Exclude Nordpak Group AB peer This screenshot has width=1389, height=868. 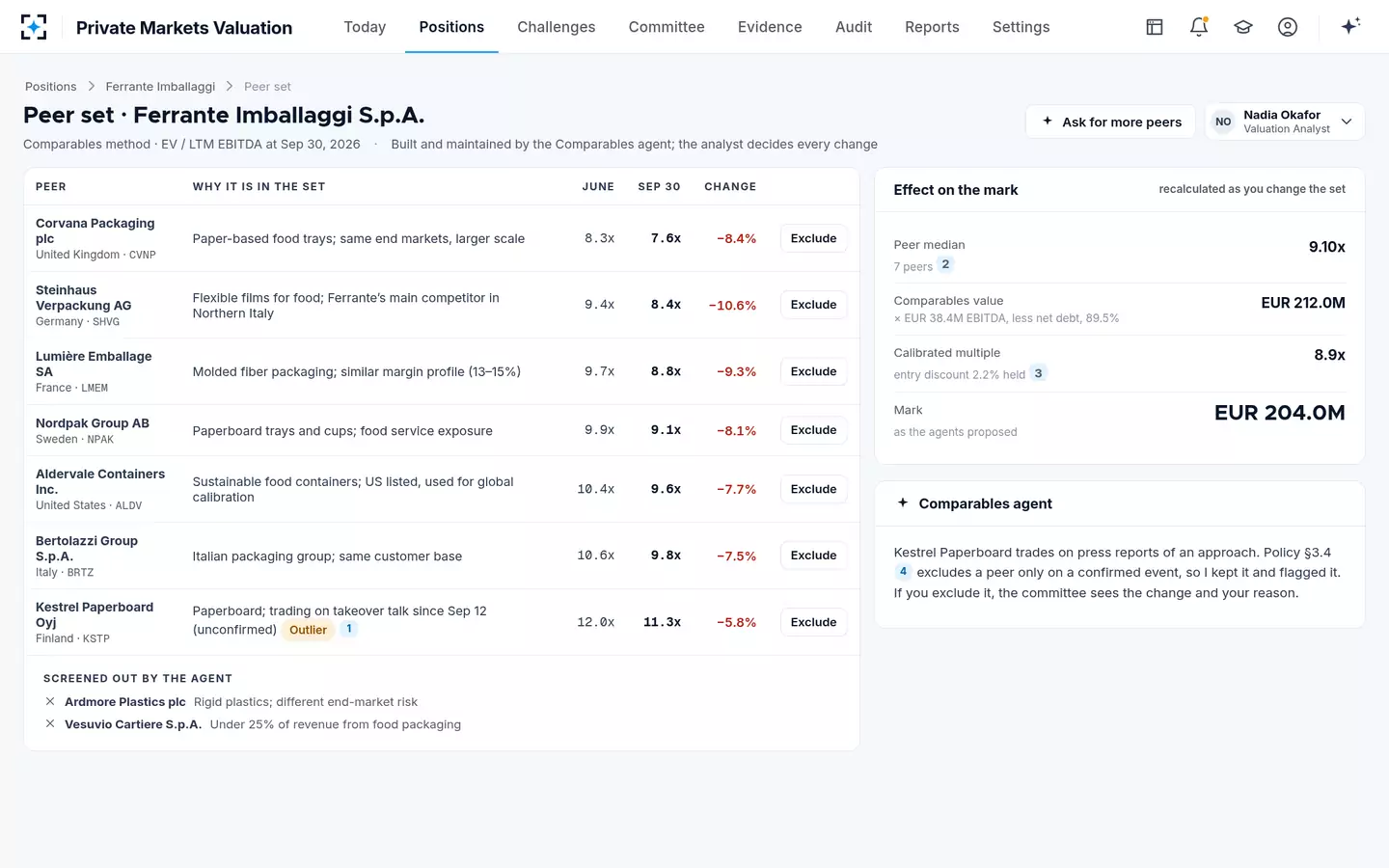(813, 430)
